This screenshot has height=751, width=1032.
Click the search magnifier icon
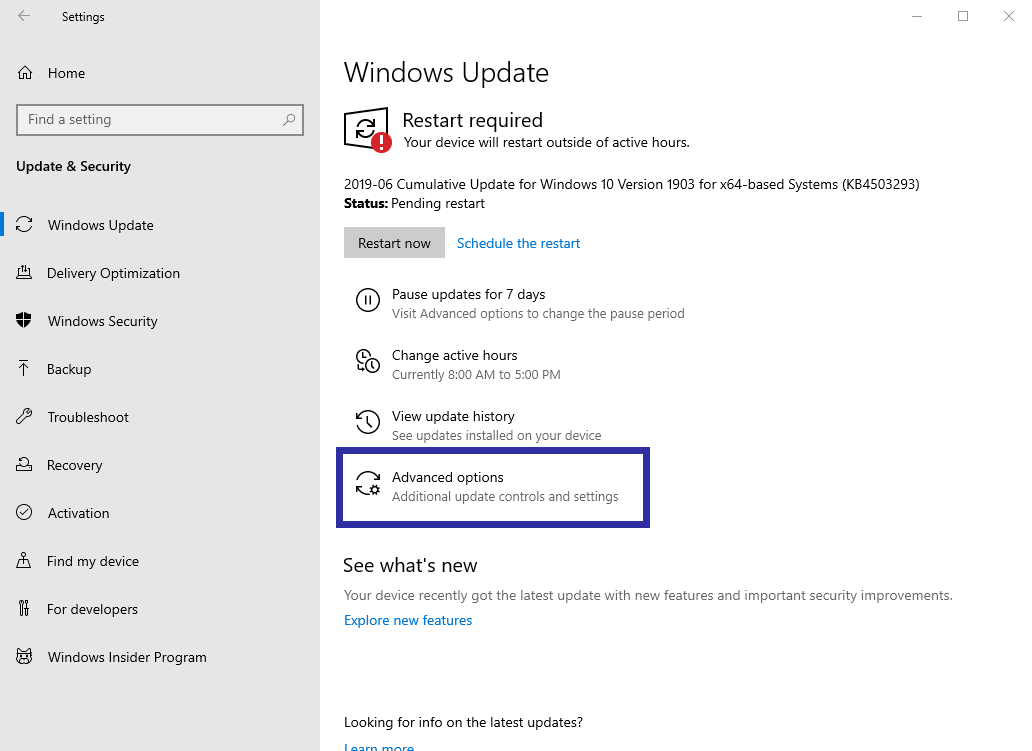[288, 120]
